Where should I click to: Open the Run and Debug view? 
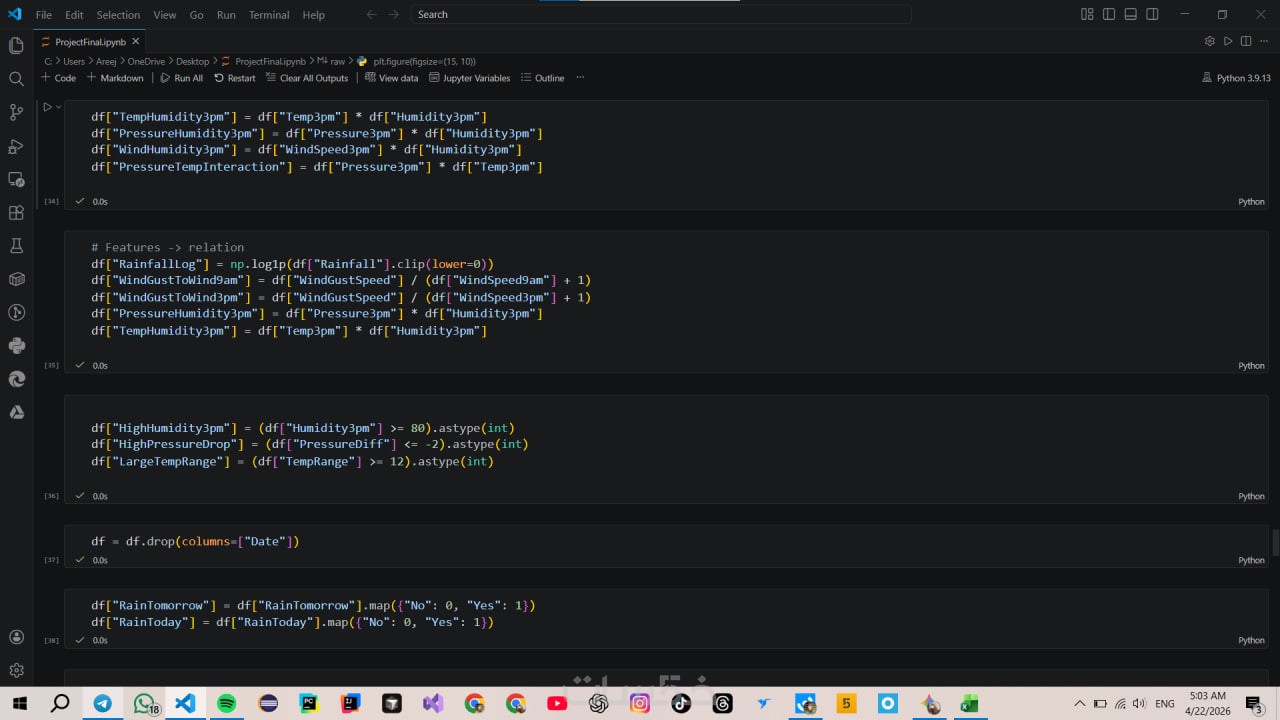click(16, 146)
